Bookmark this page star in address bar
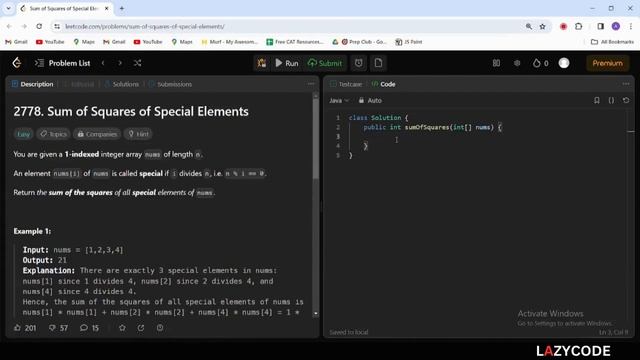Screen dimensions: 640x360 click(542, 27)
